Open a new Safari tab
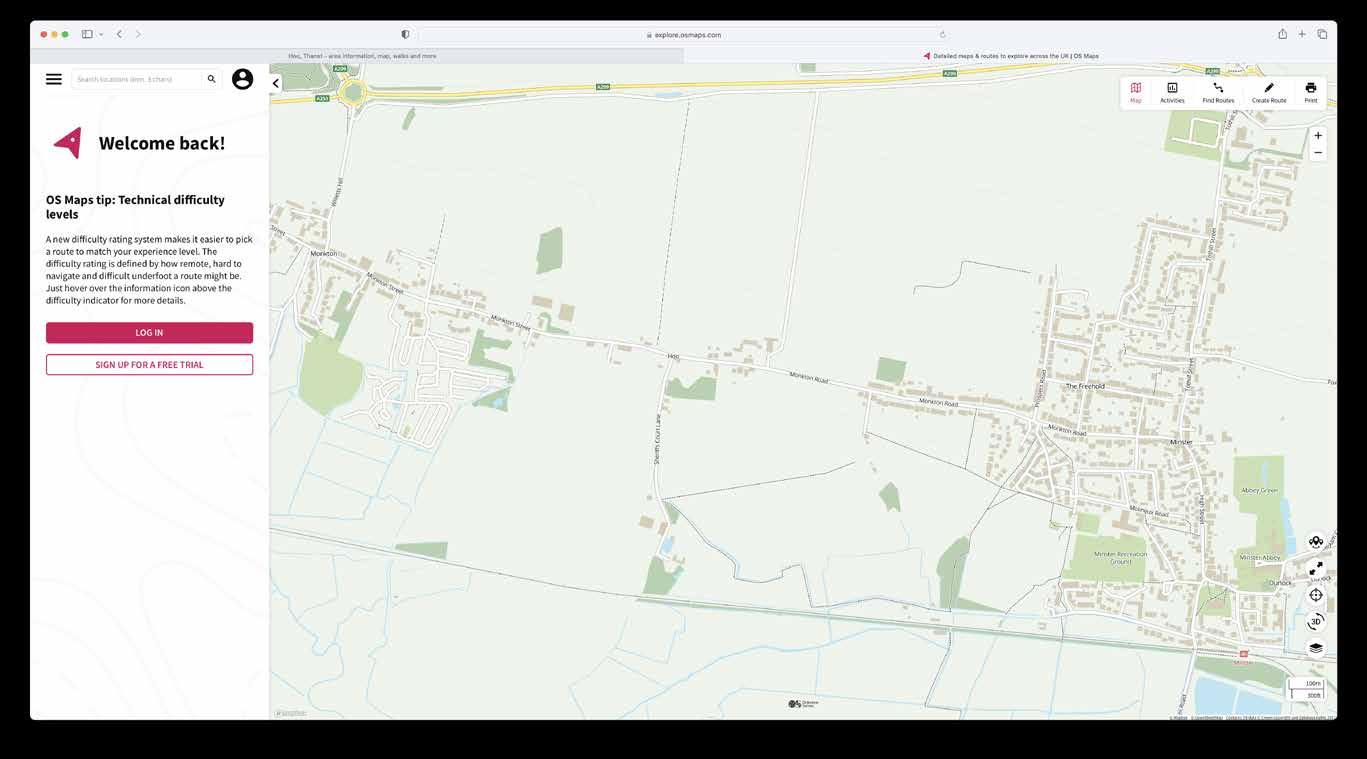1367x759 pixels. click(1302, 34)
